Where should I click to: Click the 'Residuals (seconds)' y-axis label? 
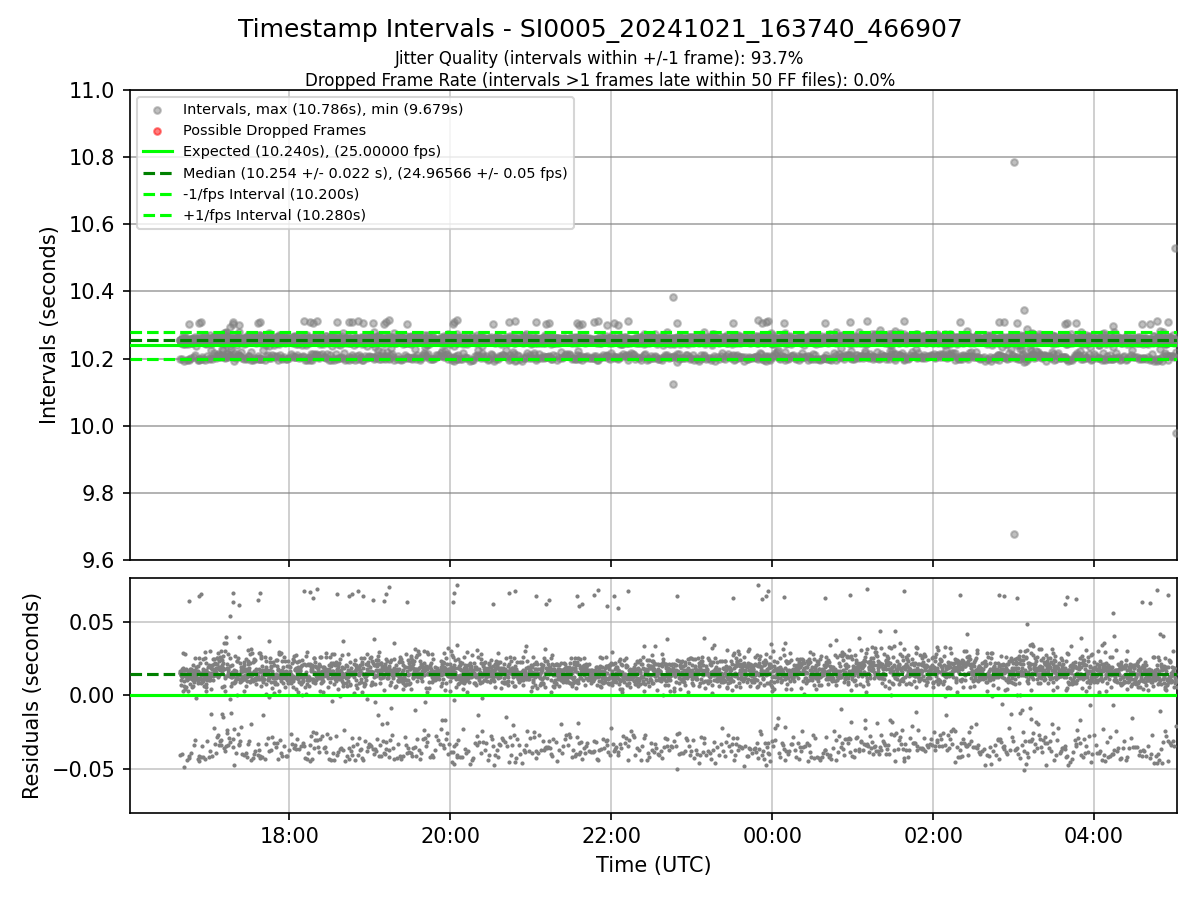(x=31, y=696)
